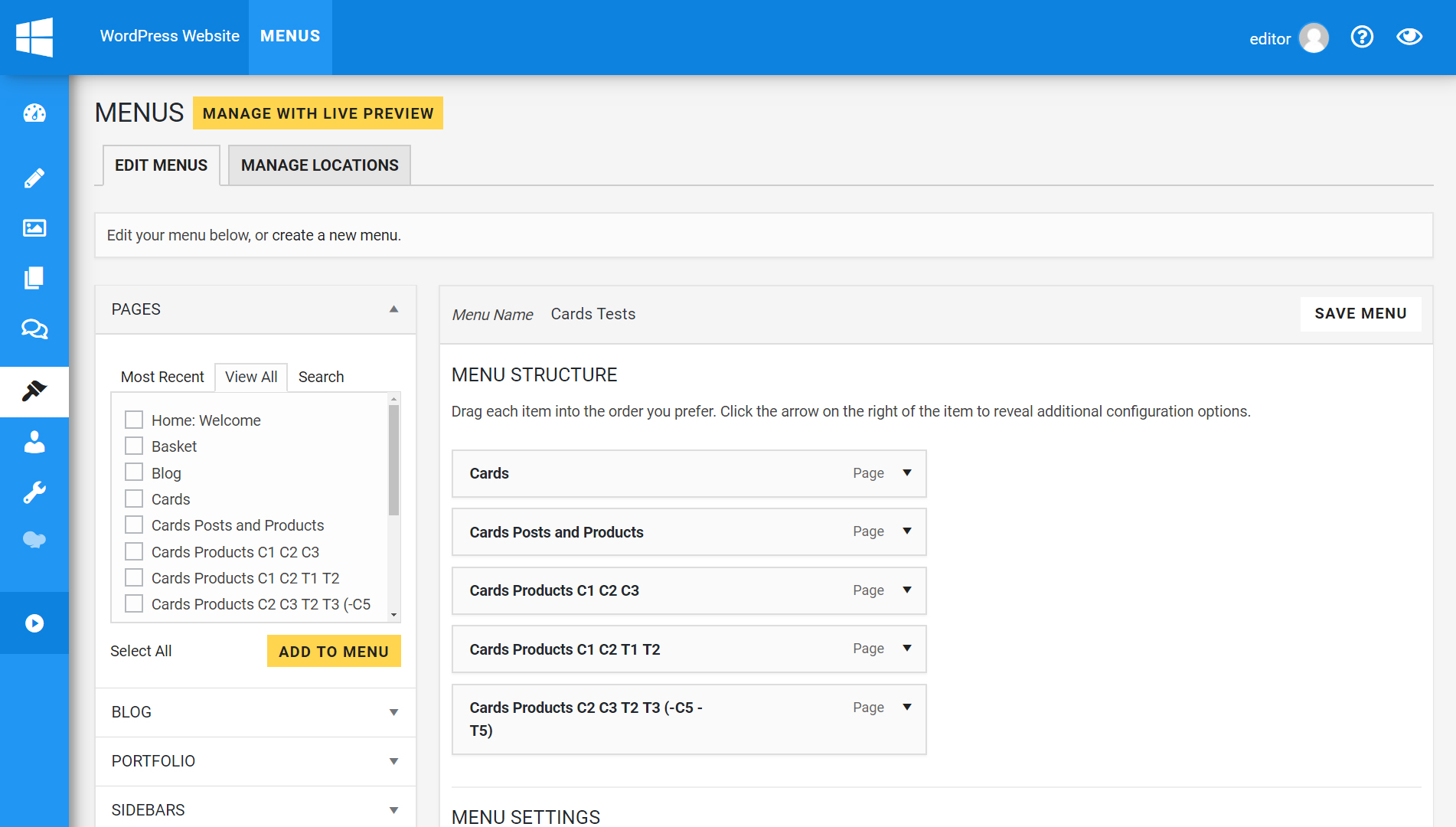The width and height of the screenshot is (1456, 827).
Task: Switch to the Manage Locations tab
Action: coord(319,165)
